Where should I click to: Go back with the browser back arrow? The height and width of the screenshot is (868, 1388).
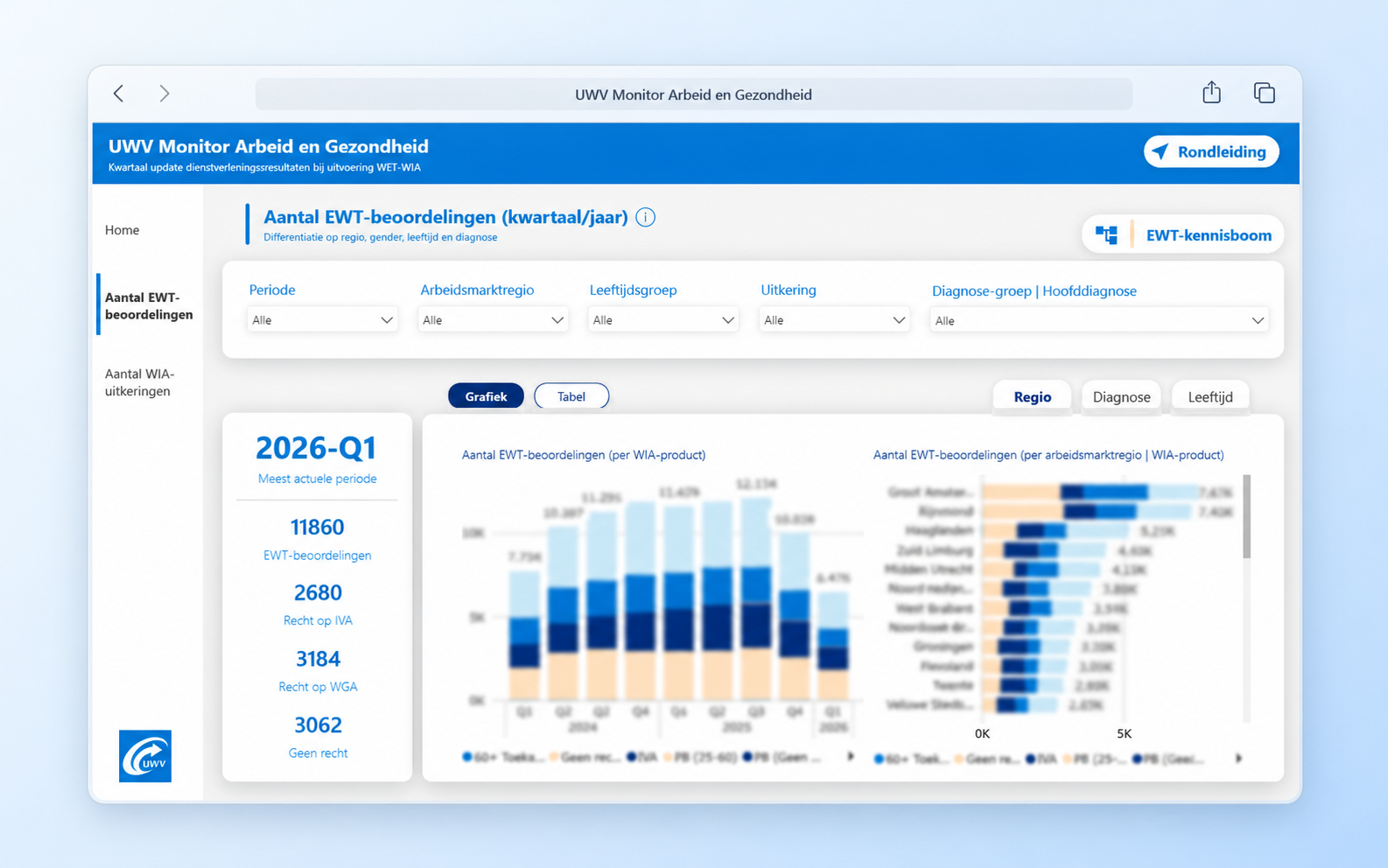click(x=119, y=93)
